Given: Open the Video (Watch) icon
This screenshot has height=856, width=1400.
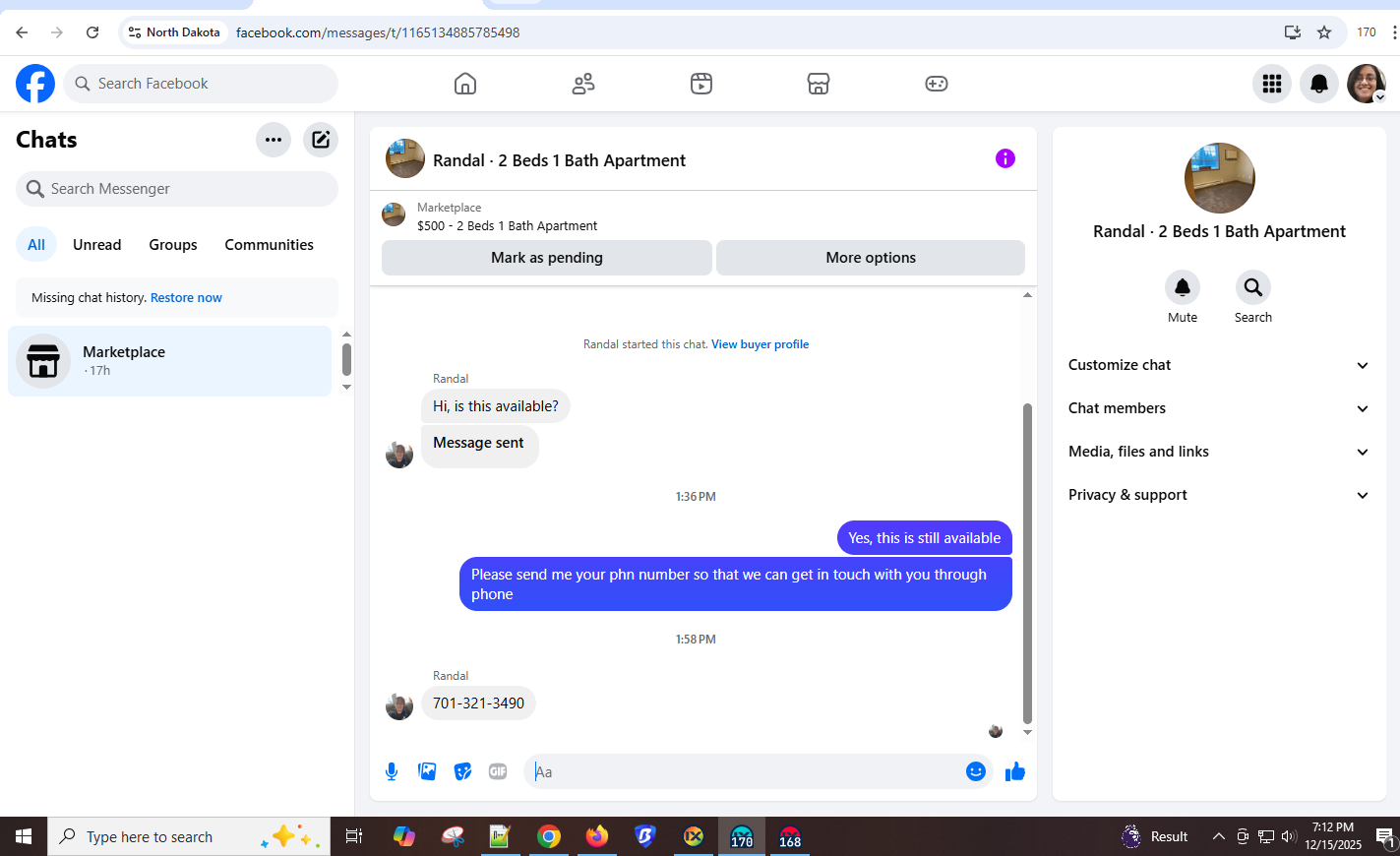Looking at the screenshot, I should click(701, 84).
